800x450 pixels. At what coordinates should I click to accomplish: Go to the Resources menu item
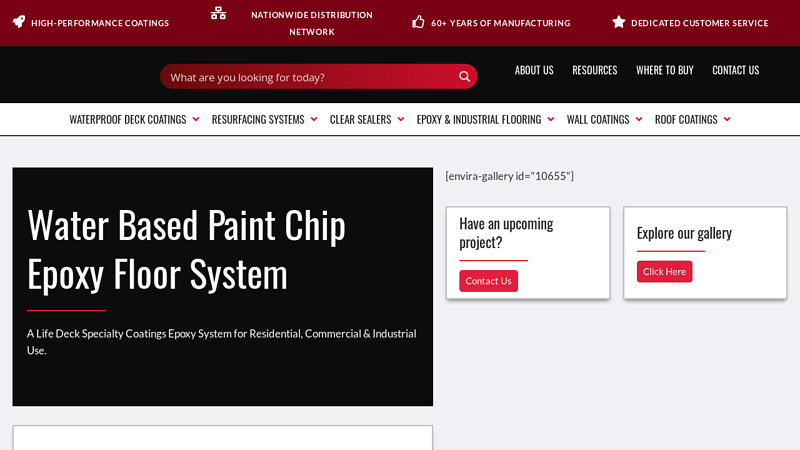(594, 70)
